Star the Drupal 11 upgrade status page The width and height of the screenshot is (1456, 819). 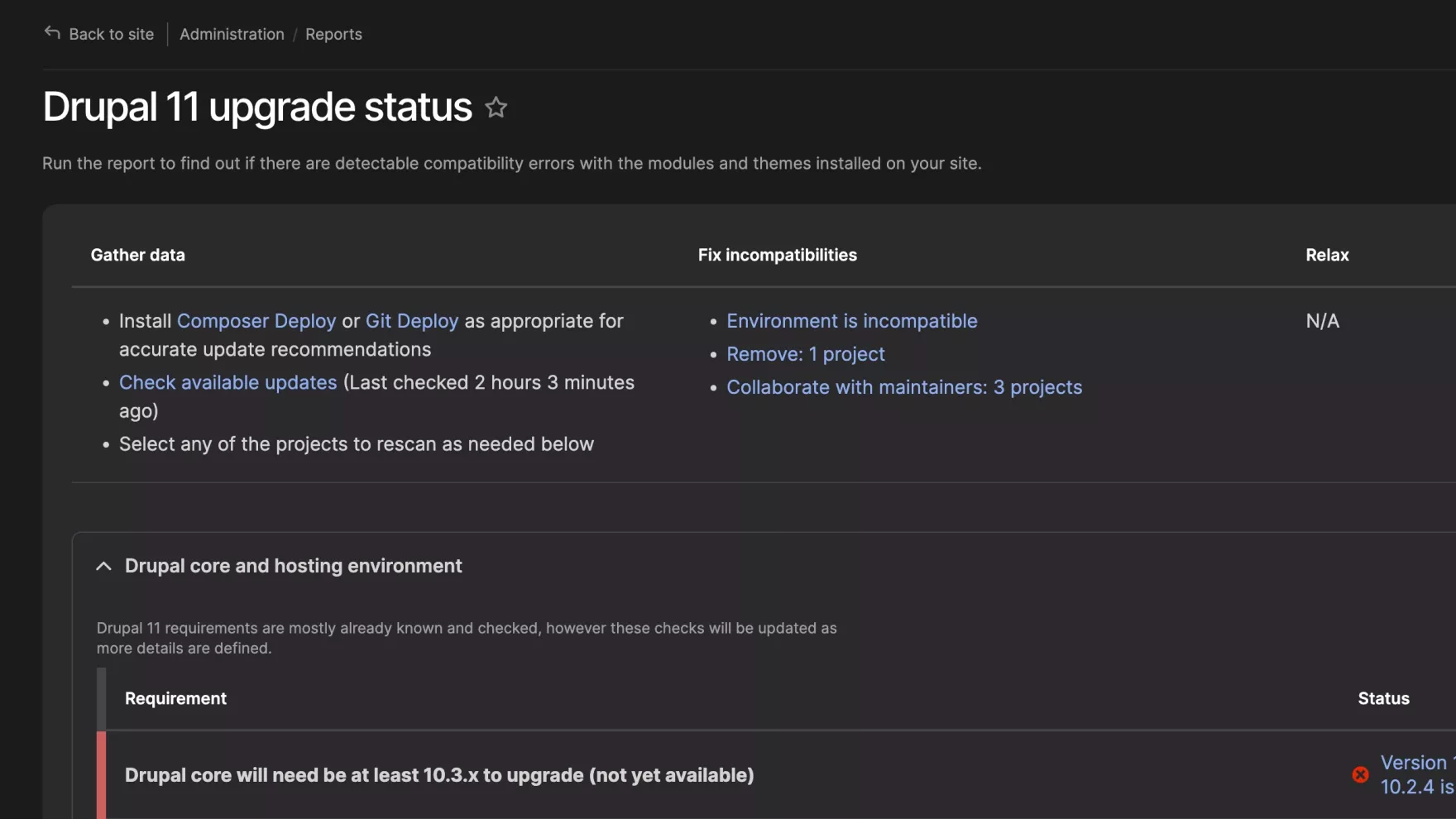pos(496,108)
